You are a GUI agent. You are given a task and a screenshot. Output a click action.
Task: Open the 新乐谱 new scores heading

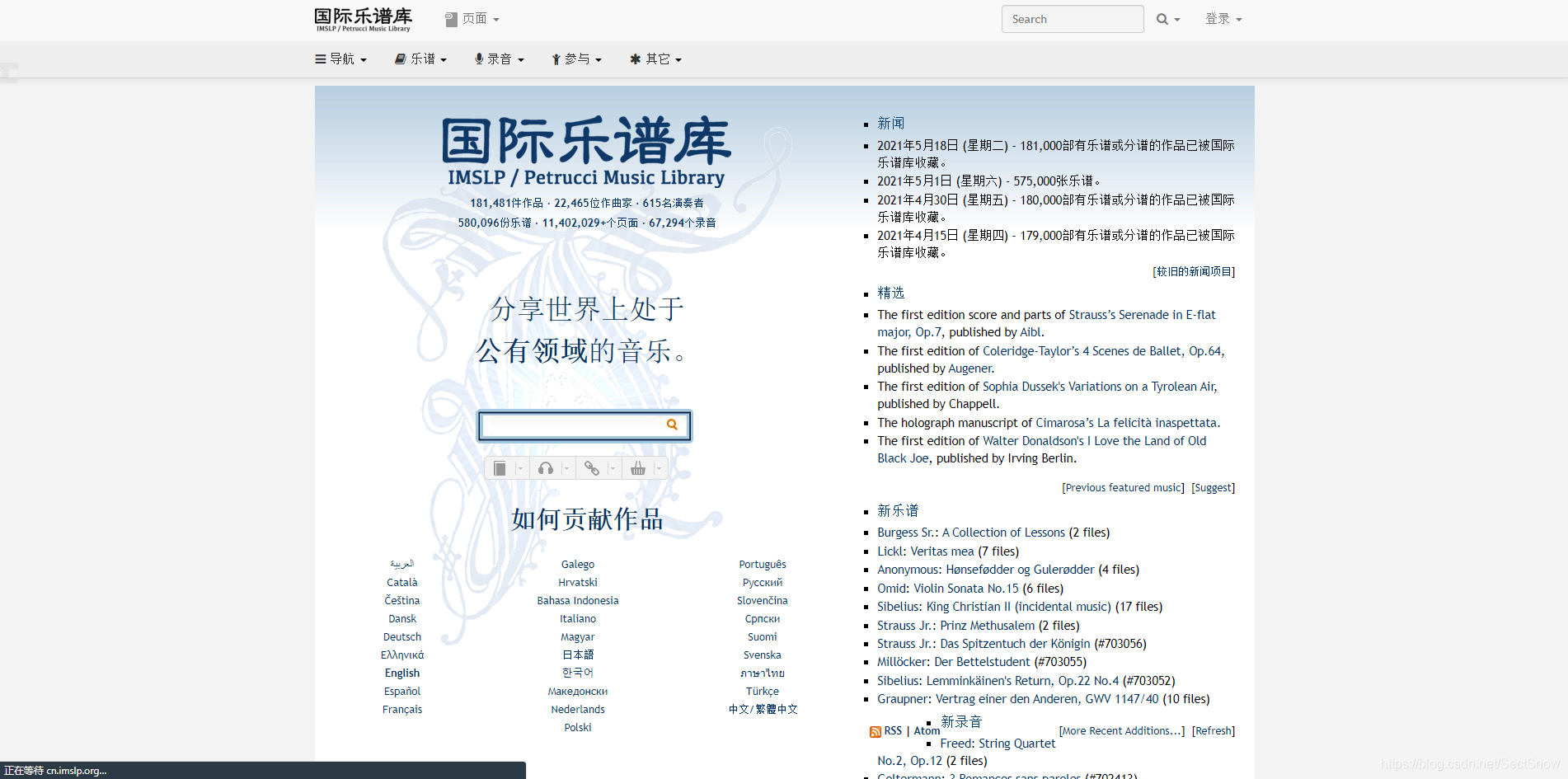(898, 511)
